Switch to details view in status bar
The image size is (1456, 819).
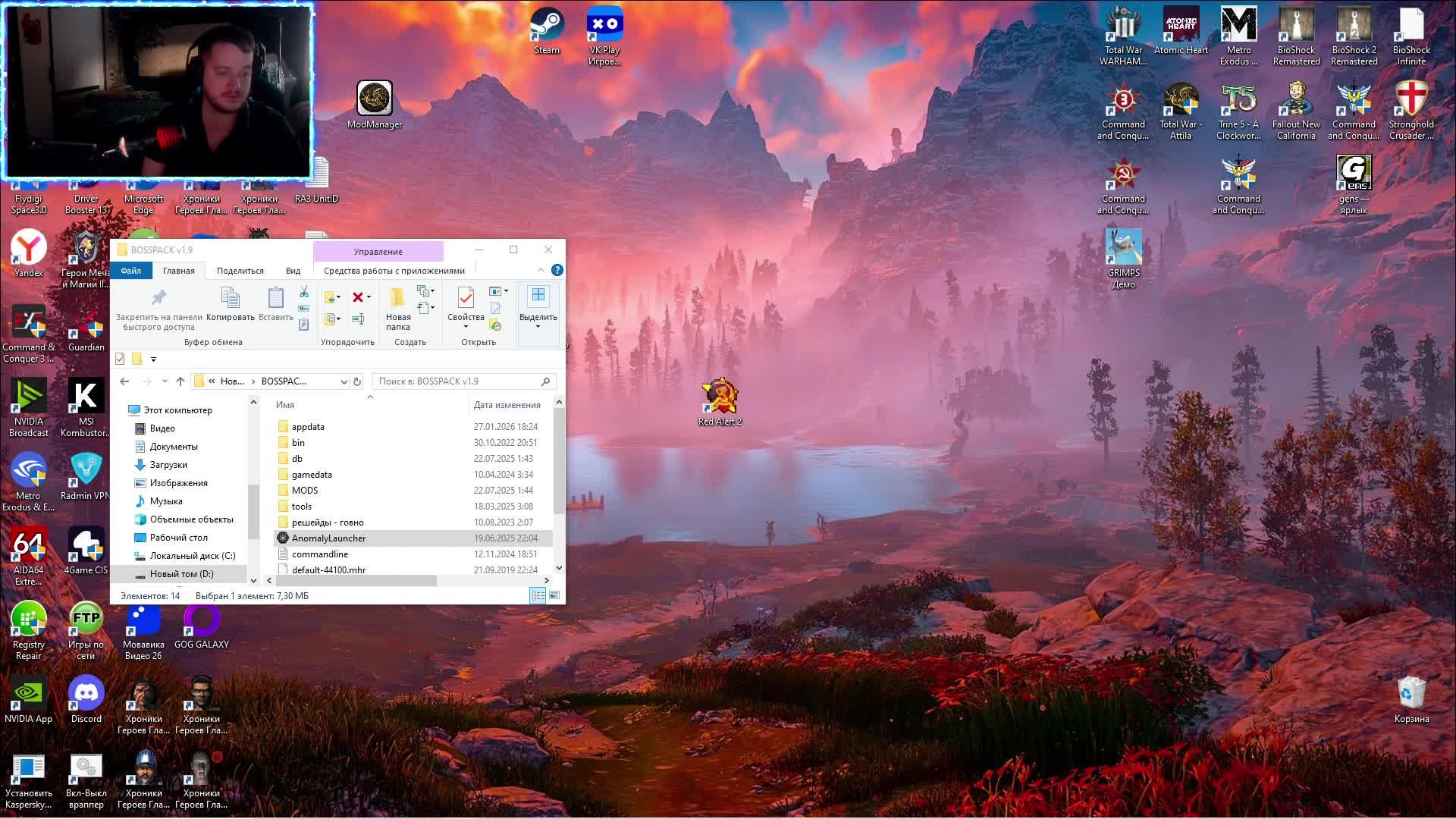point(538,596)
